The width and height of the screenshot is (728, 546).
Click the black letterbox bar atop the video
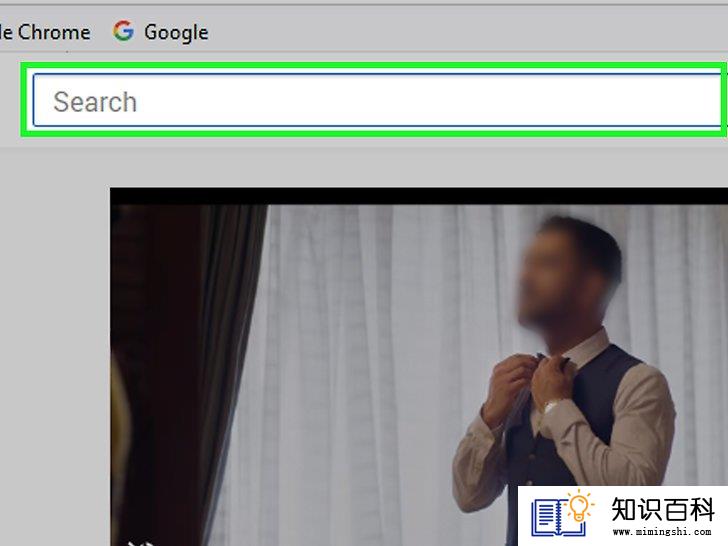[x=419, y=196]
